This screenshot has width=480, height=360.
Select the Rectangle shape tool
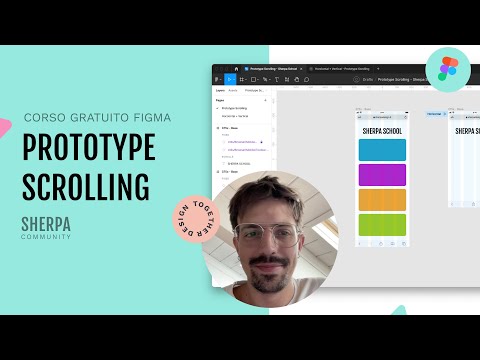click(253, 79)
